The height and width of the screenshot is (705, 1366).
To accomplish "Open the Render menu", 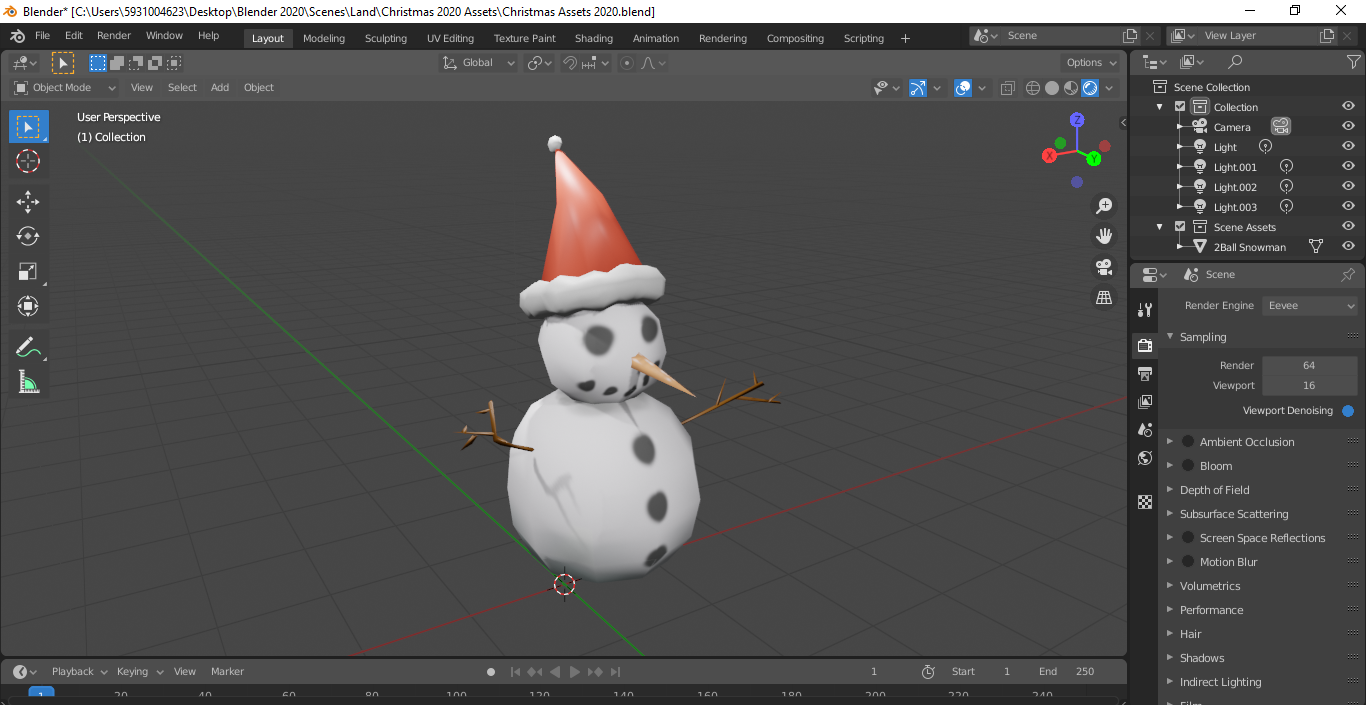I will coord(113,35).
